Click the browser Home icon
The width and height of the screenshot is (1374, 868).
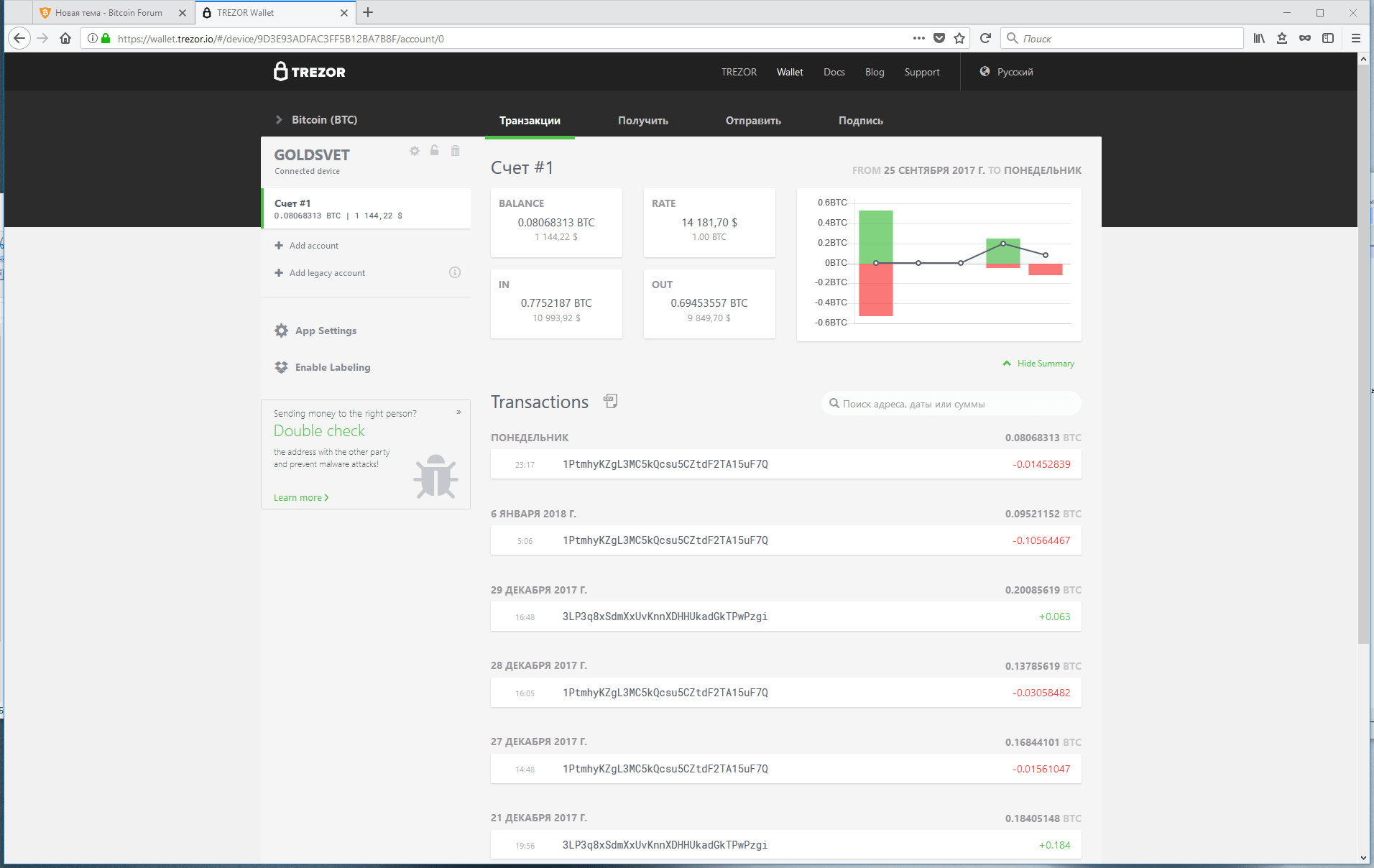pos(65,38)
